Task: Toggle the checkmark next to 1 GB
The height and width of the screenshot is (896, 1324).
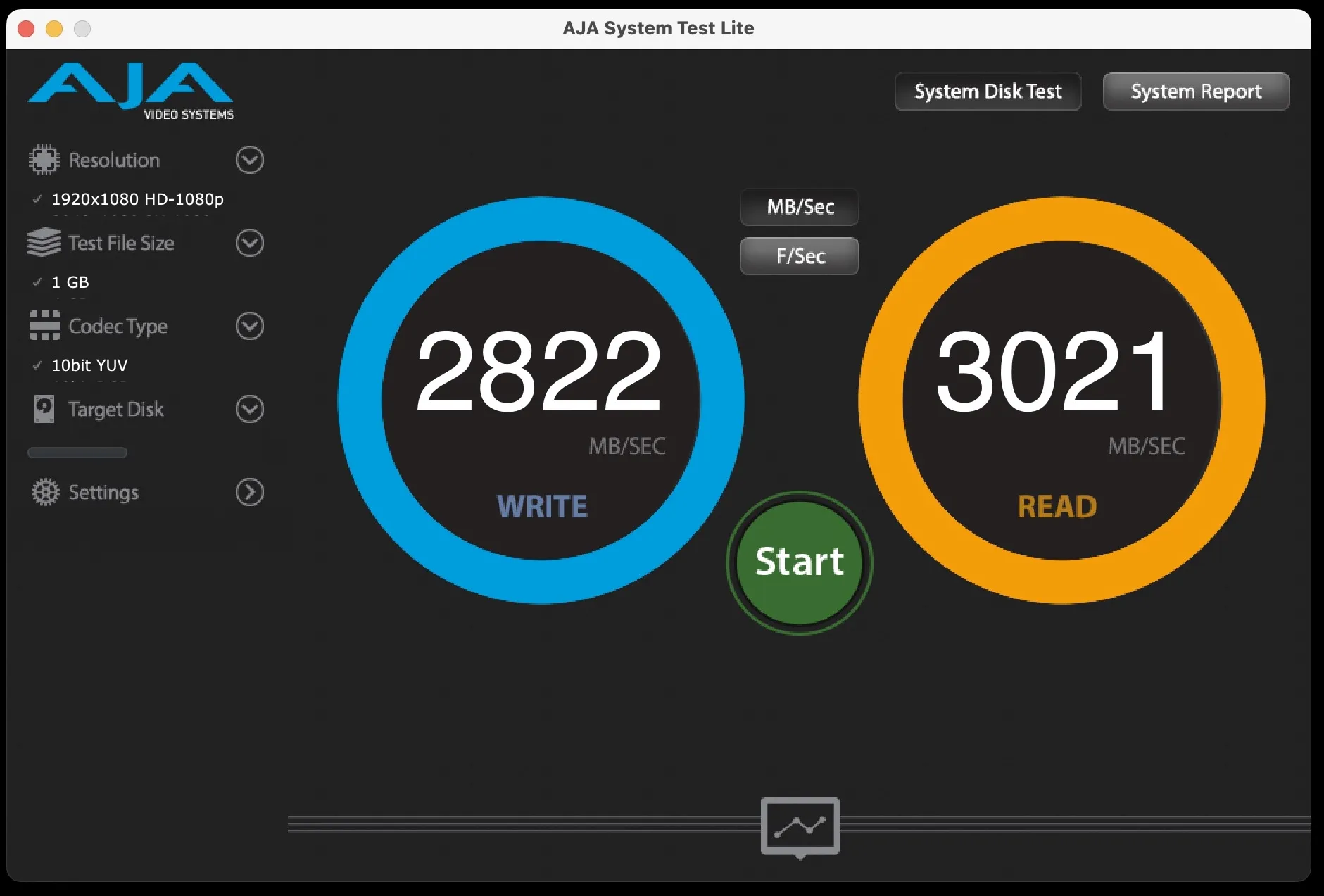Action: pyautogui.click(x=37, y=282)
